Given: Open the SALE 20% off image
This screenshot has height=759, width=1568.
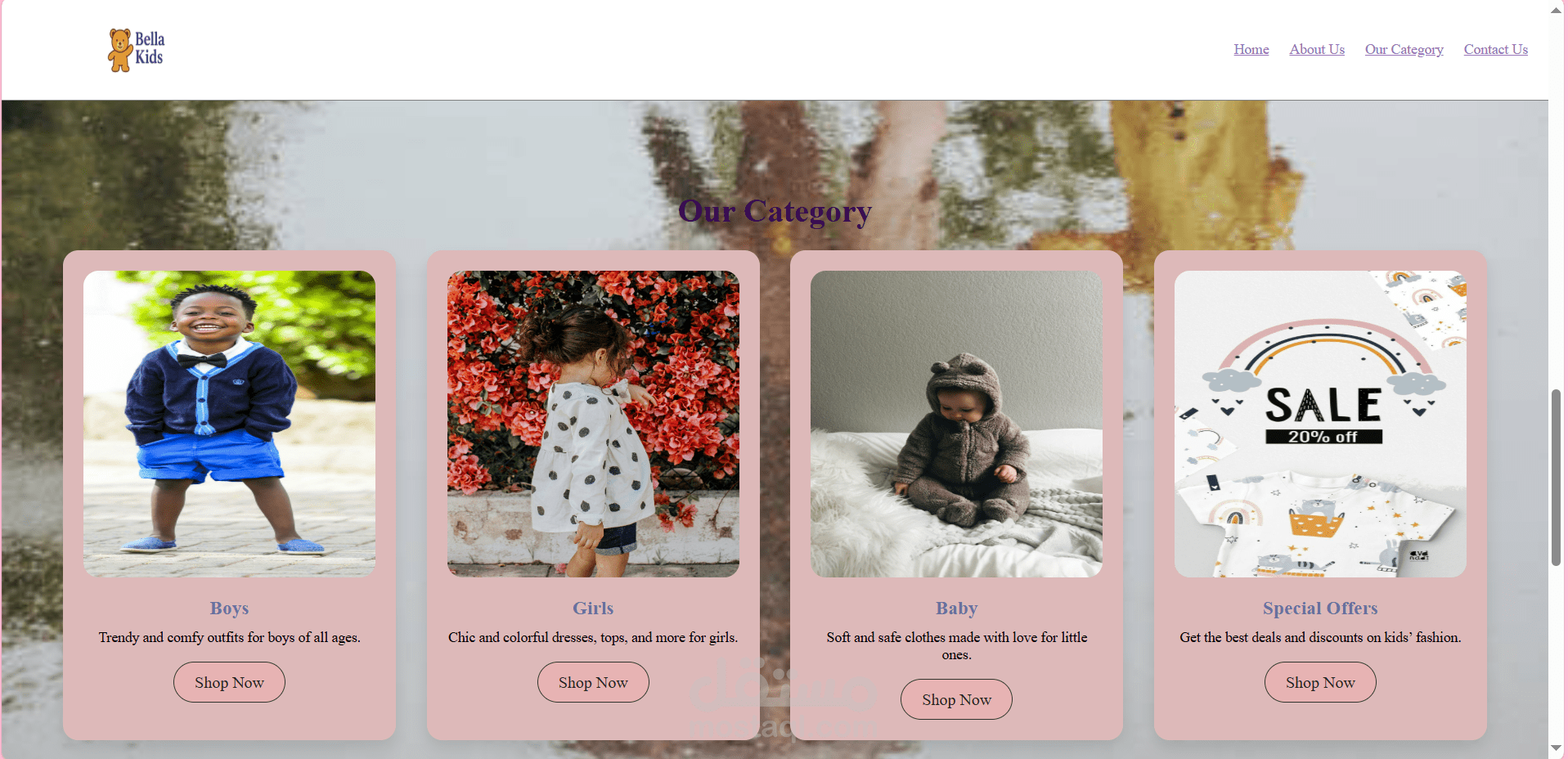Looking at the screenshot, I should click(1320, 424).
